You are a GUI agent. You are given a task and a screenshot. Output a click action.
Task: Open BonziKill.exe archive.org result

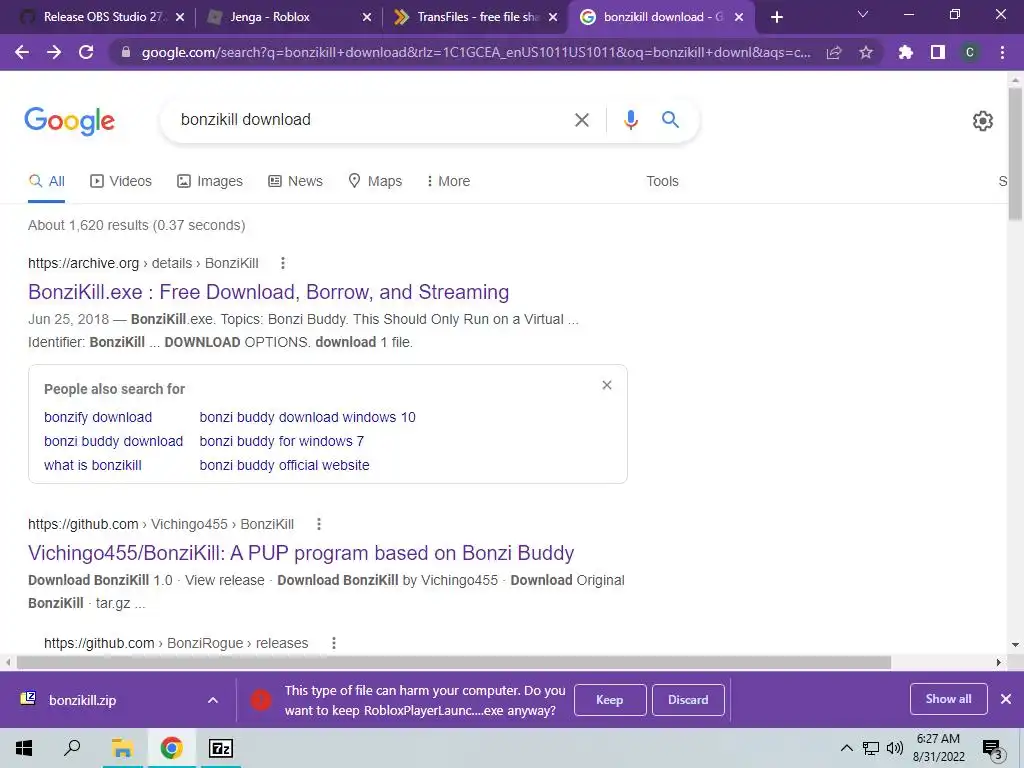pos(268,292)
